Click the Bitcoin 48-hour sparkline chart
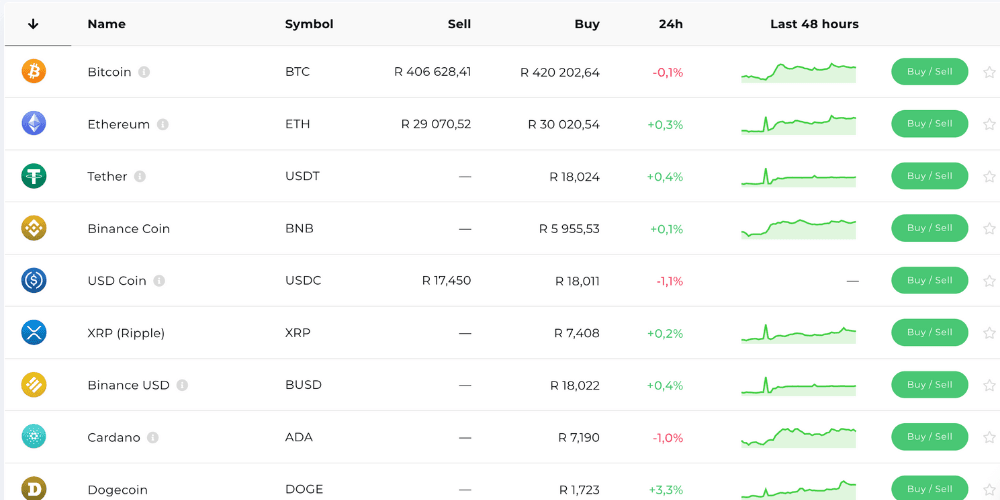Screen dimensions: 1000x500 pos(798,72)
